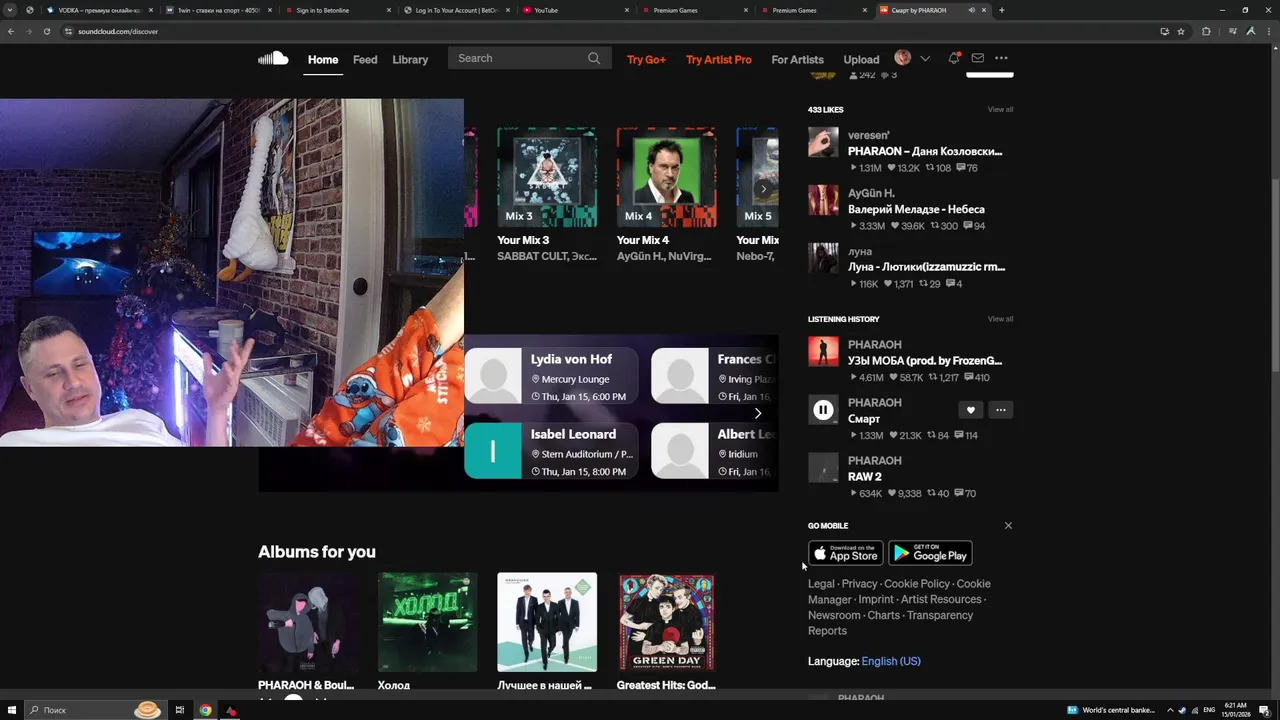Advance the events carousel with its arrow

click(x=757, y=413)
